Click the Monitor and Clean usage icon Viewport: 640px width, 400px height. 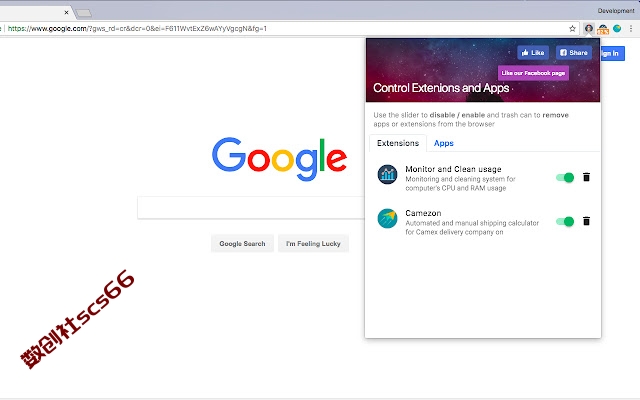click(x=387, y=174)
